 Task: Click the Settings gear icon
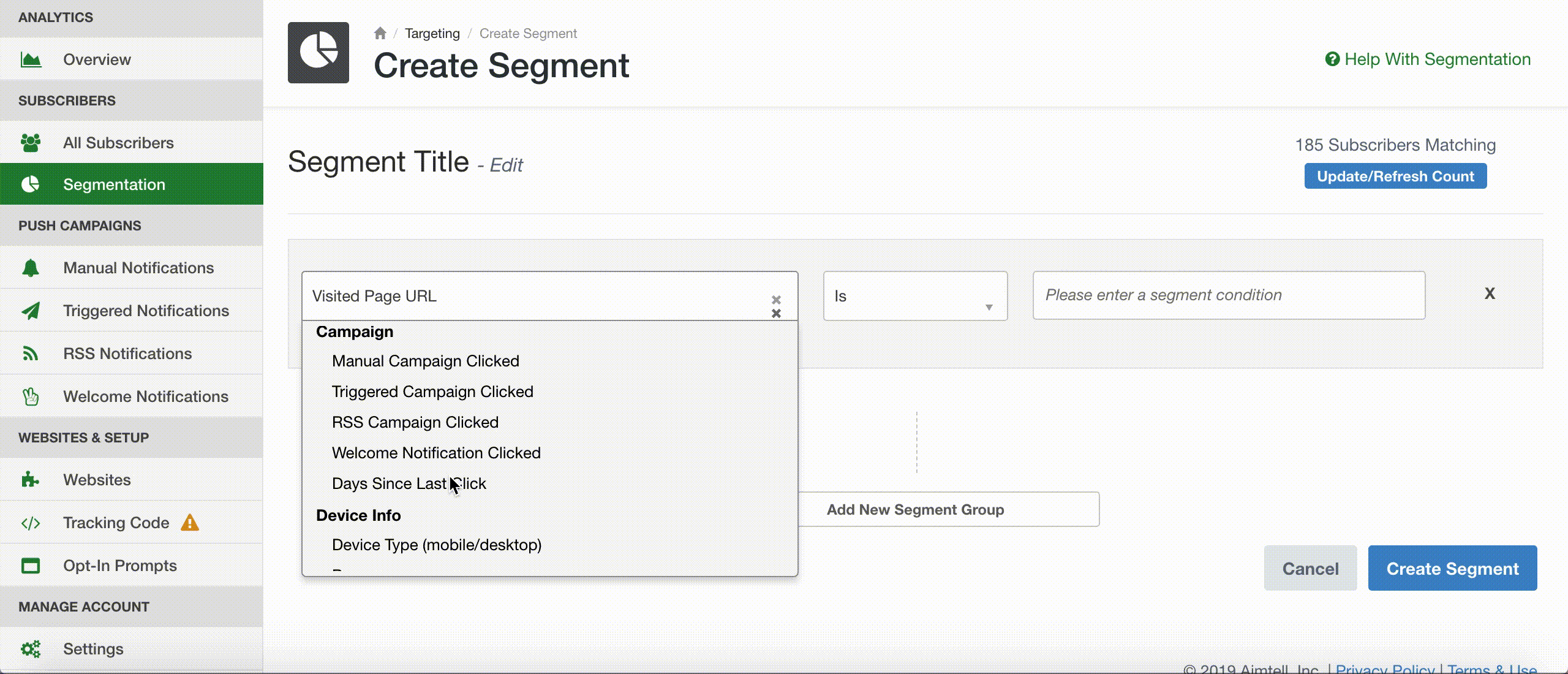tap(30, 648)
